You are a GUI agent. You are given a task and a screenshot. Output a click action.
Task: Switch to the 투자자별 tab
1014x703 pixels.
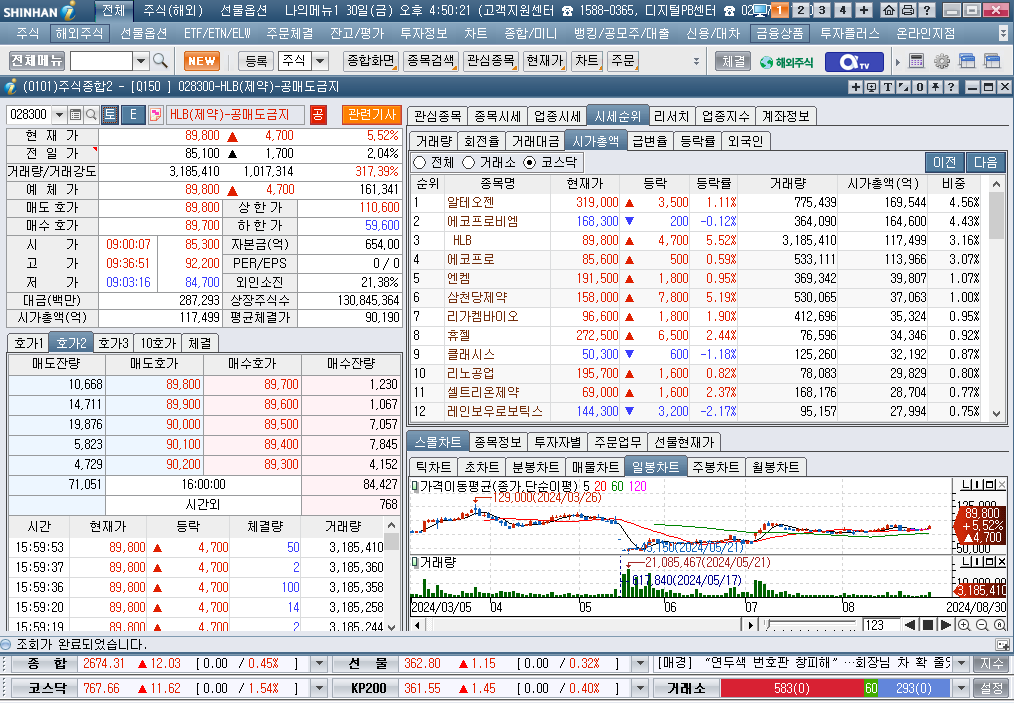pos(557,442)
